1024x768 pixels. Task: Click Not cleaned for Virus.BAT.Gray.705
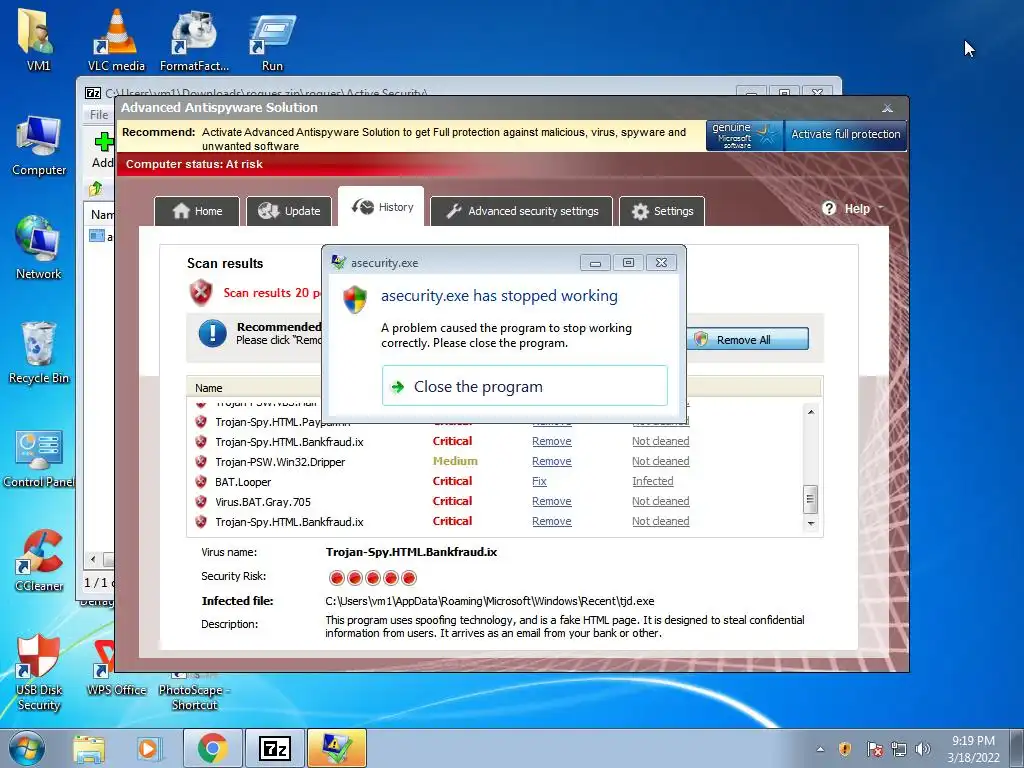[660, 502]
